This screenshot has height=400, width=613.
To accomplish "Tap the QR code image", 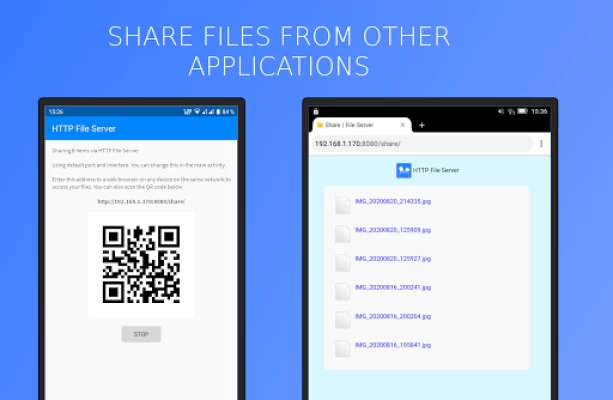I will pos(141,263).
